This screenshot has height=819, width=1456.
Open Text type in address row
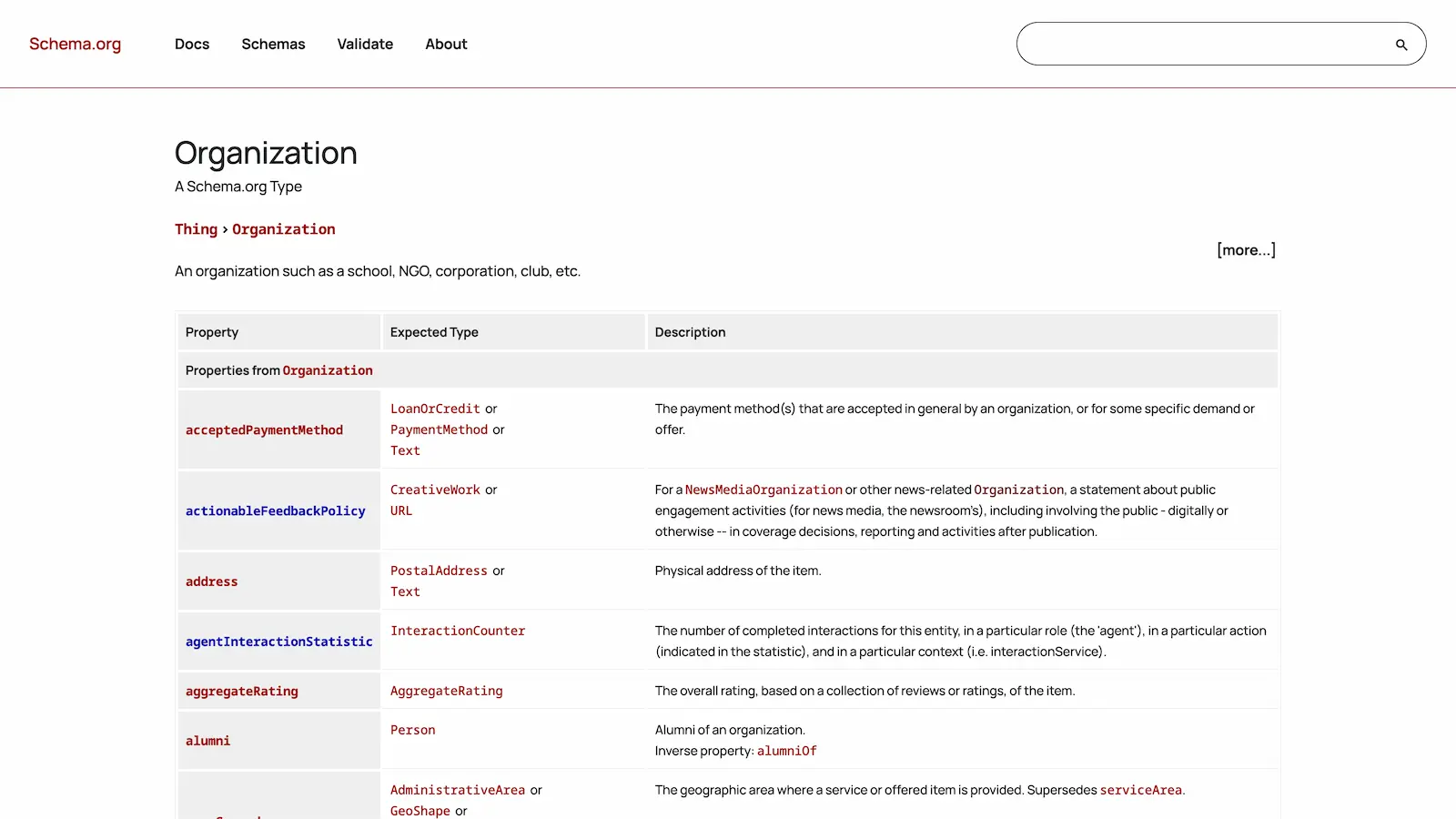(405, 591)
